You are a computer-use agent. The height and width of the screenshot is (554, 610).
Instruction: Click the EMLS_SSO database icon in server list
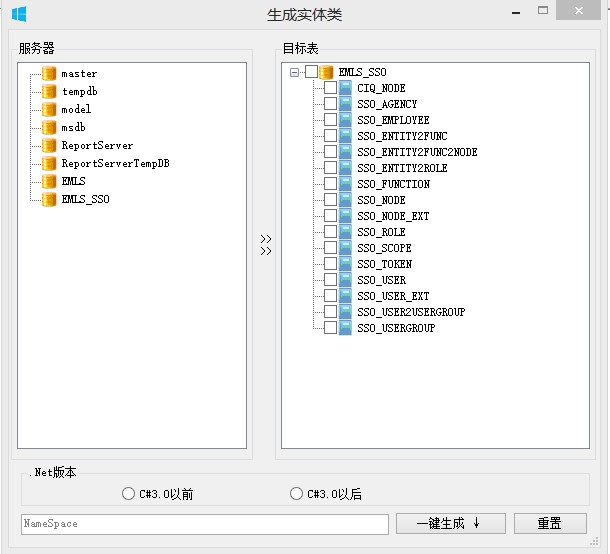pyautogui.click(x=49, y=199)
